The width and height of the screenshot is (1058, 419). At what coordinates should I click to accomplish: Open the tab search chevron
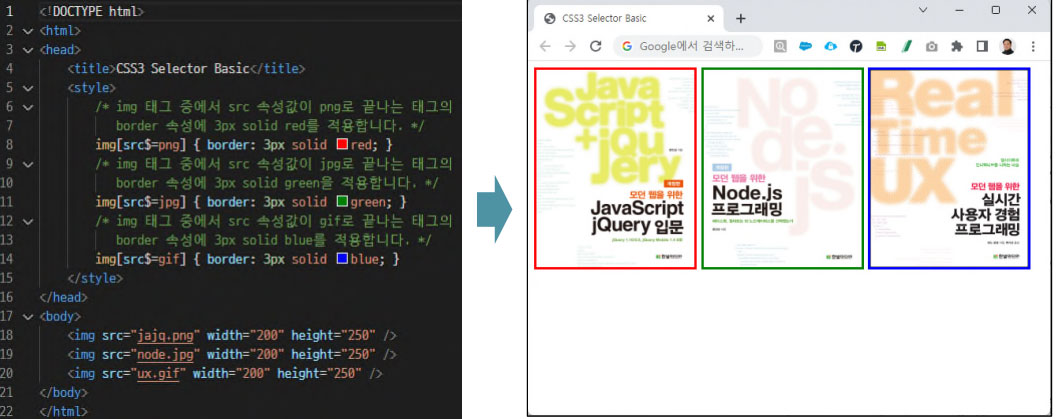click(x=924, y=9)
